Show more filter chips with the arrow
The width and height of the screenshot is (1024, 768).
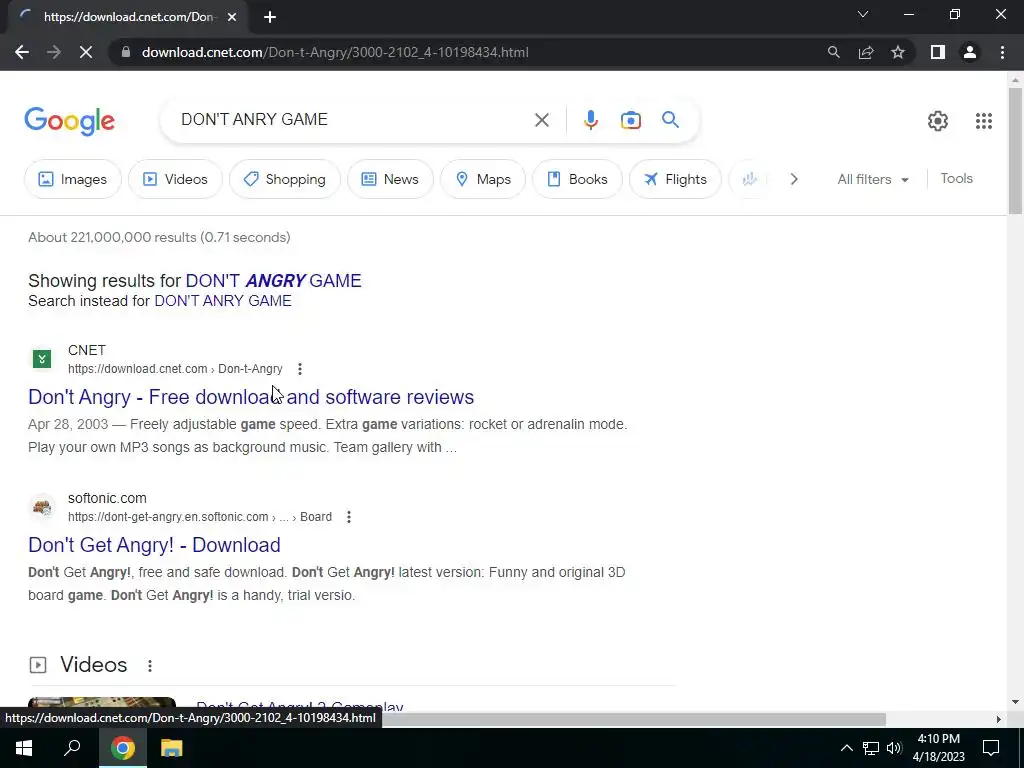[793, 179]
